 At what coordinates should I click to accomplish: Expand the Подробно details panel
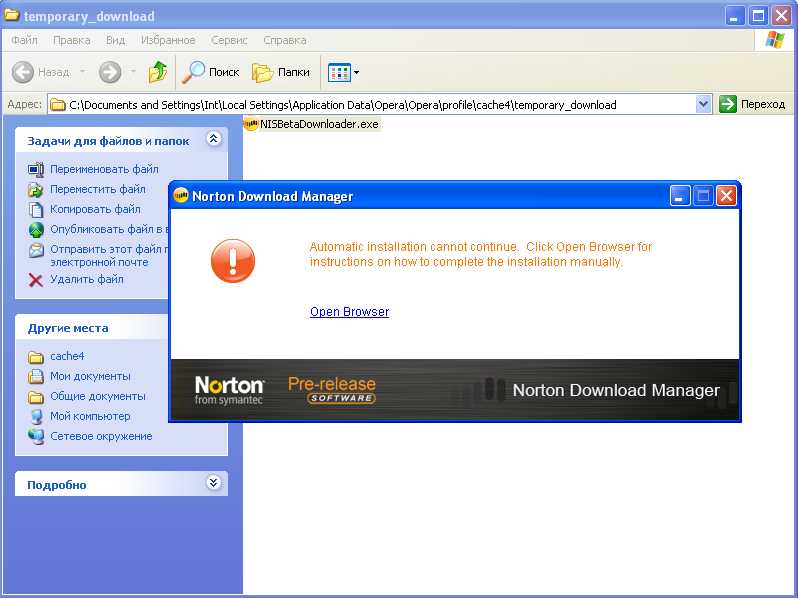click(x=214, y=482)
